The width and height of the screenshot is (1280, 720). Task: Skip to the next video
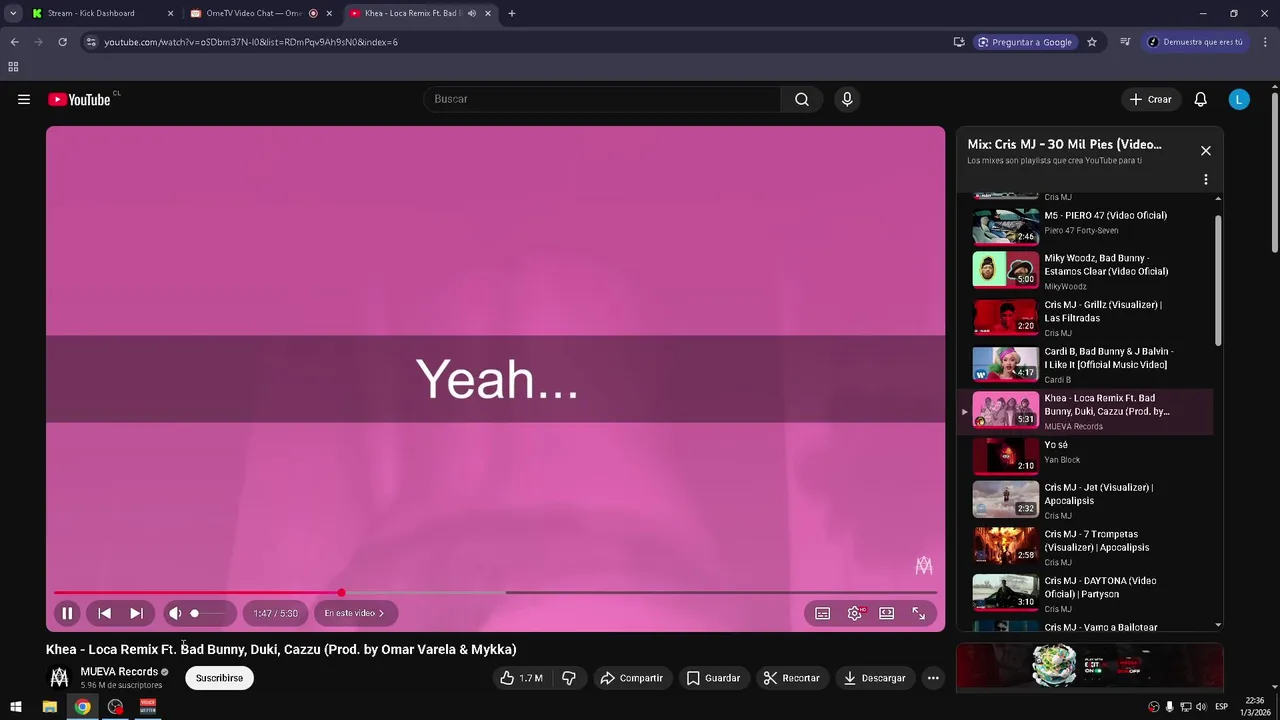click(136, 613)
